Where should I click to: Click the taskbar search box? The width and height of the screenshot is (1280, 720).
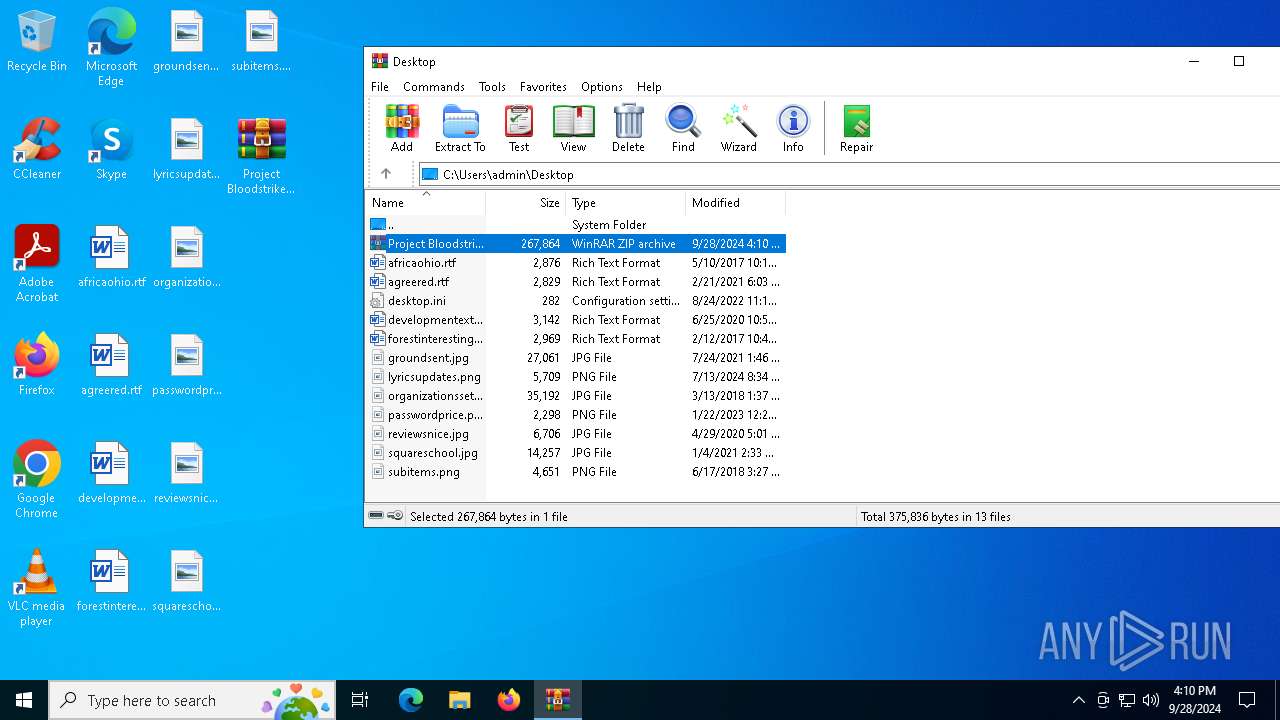click(x=192, y=700)
